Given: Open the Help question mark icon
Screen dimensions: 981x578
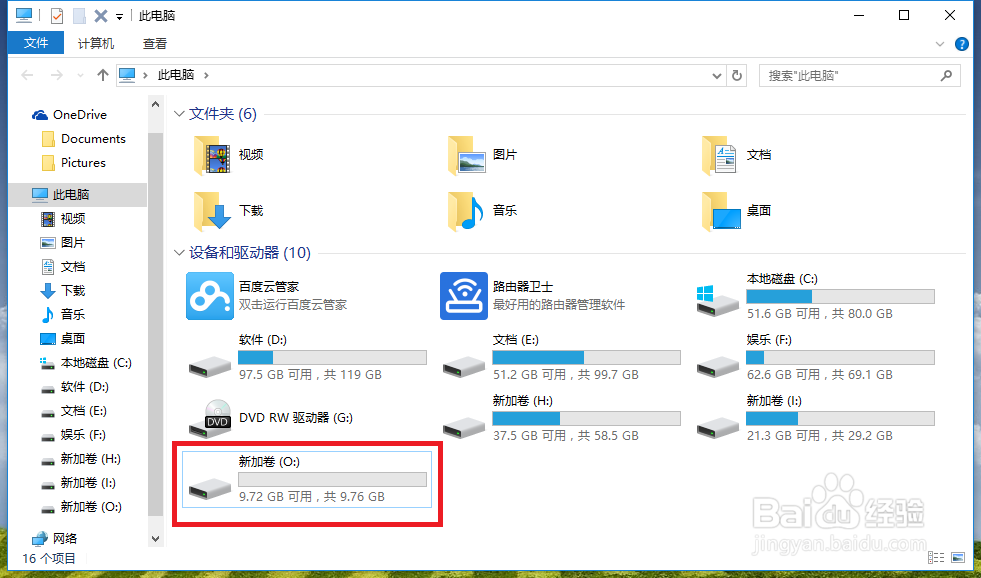Looking at the screenshot, I should pos(962,44).
